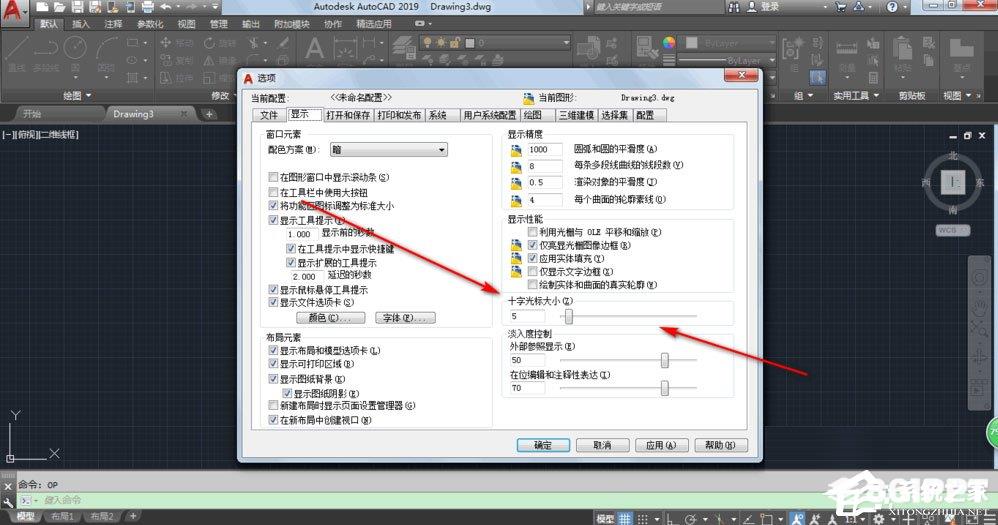This screenshot has width=998, height=525.
Task: Enable show text boundary frame only checkbox
Action: point(533,272)
